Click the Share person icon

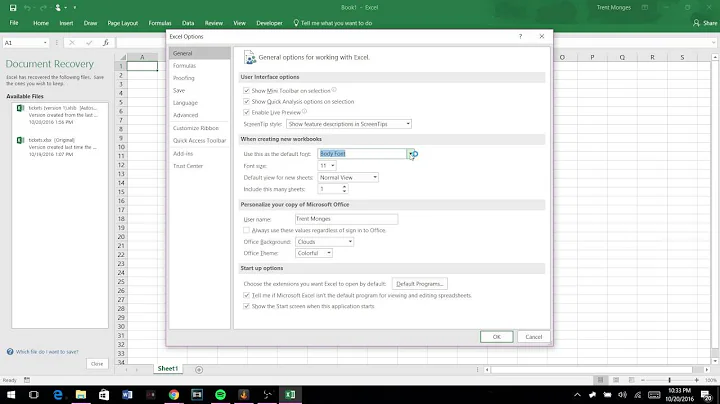point(696,22)
